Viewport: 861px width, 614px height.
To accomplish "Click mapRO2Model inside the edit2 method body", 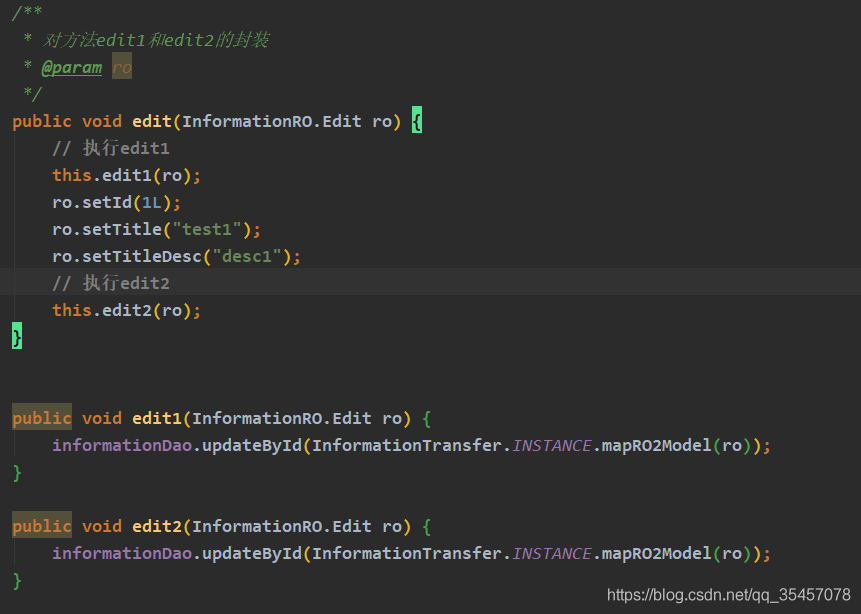I will point(656,553).
